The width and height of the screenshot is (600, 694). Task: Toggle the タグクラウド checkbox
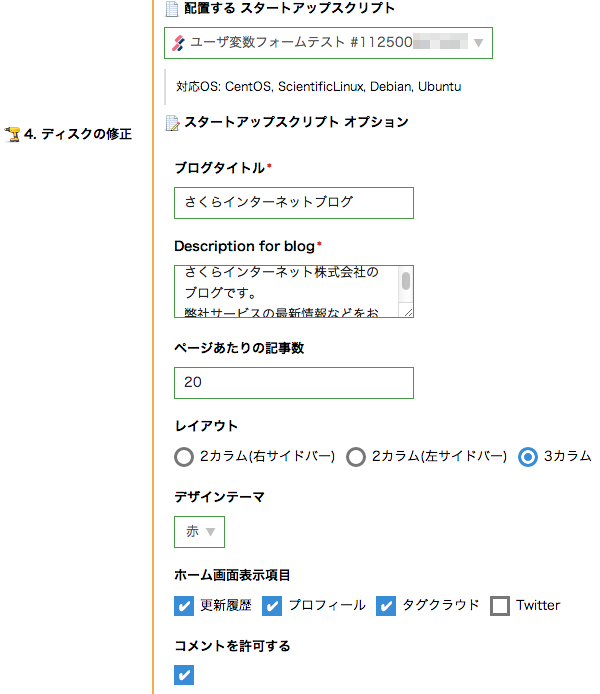387,606
